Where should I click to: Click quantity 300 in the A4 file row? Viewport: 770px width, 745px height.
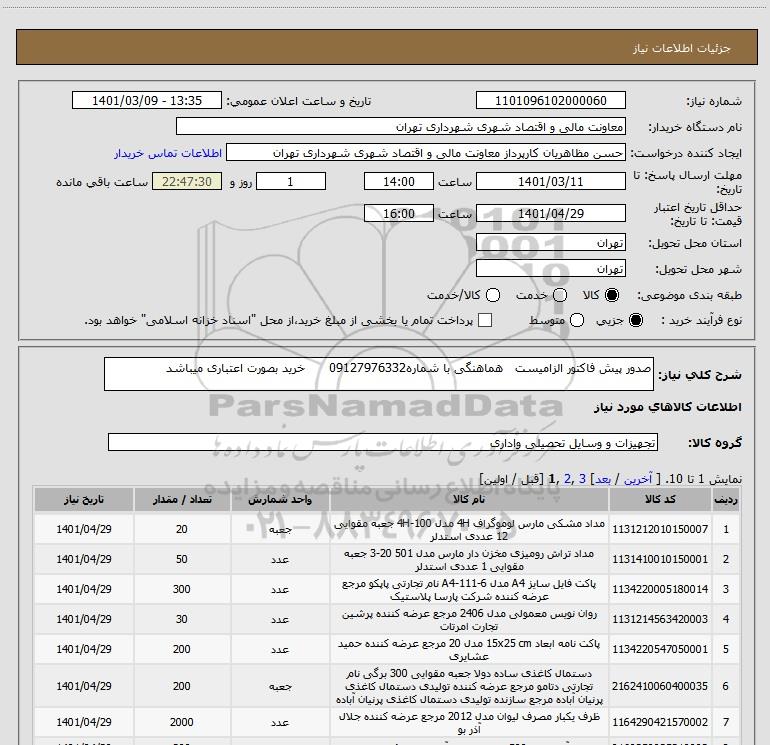coord(182,589)
